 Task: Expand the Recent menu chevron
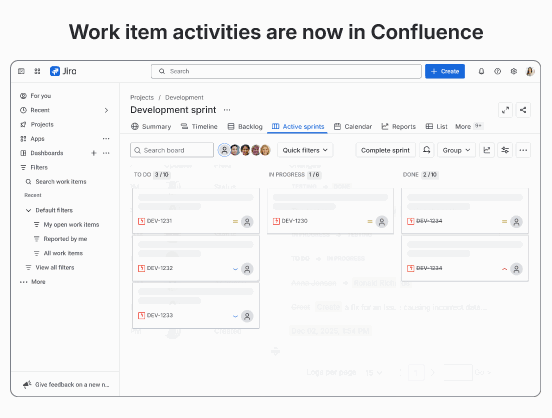click(x=106, y=110)
